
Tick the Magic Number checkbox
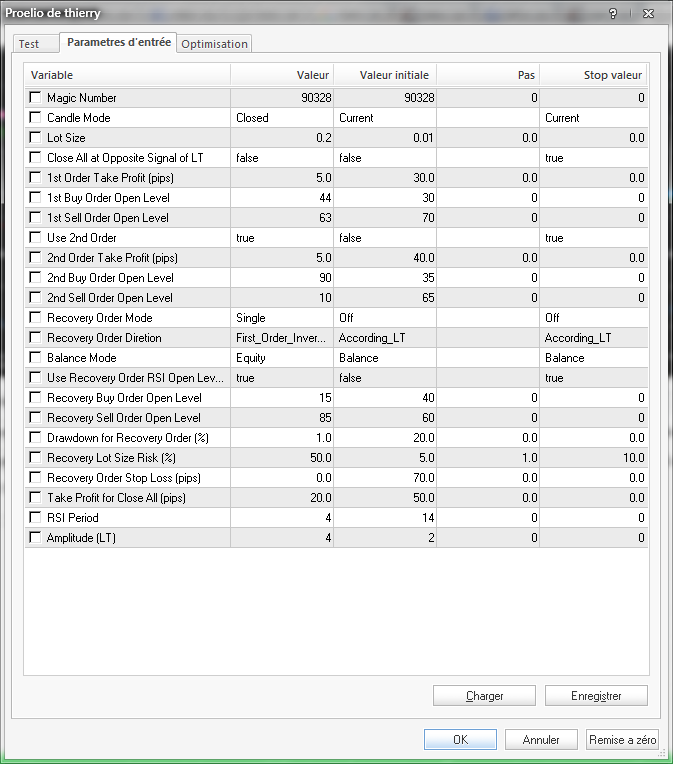[x=35, y=97]
